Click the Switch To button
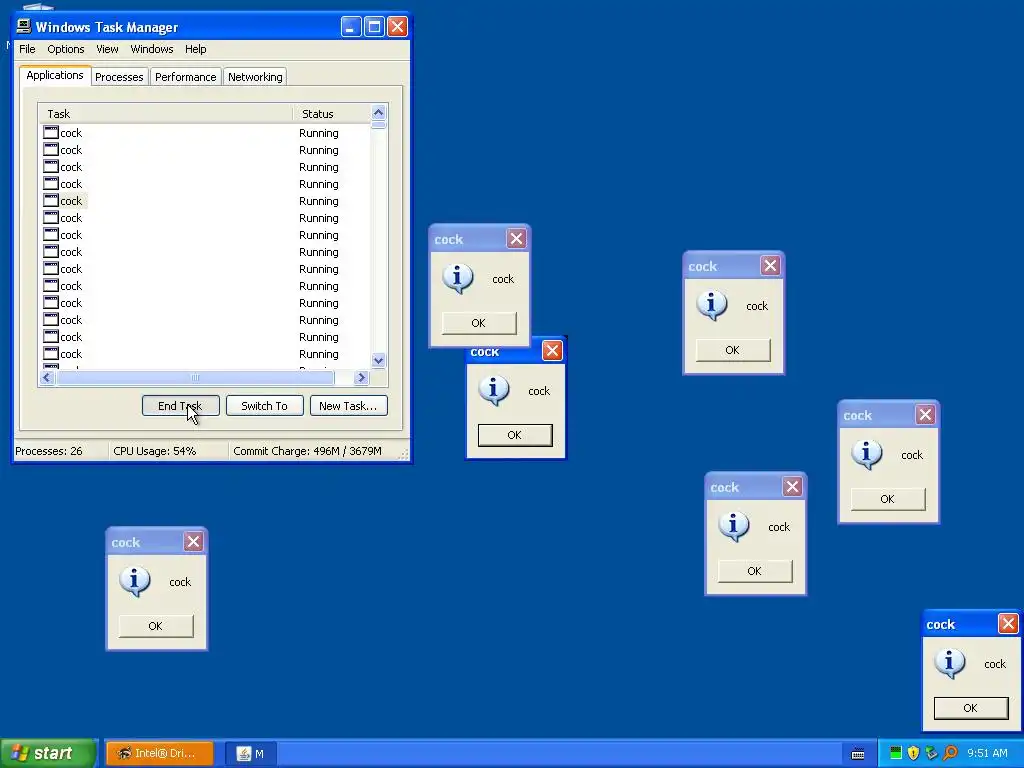This screenshot has height=768, width=1024. pyautogui.click(x=264, y=406)
